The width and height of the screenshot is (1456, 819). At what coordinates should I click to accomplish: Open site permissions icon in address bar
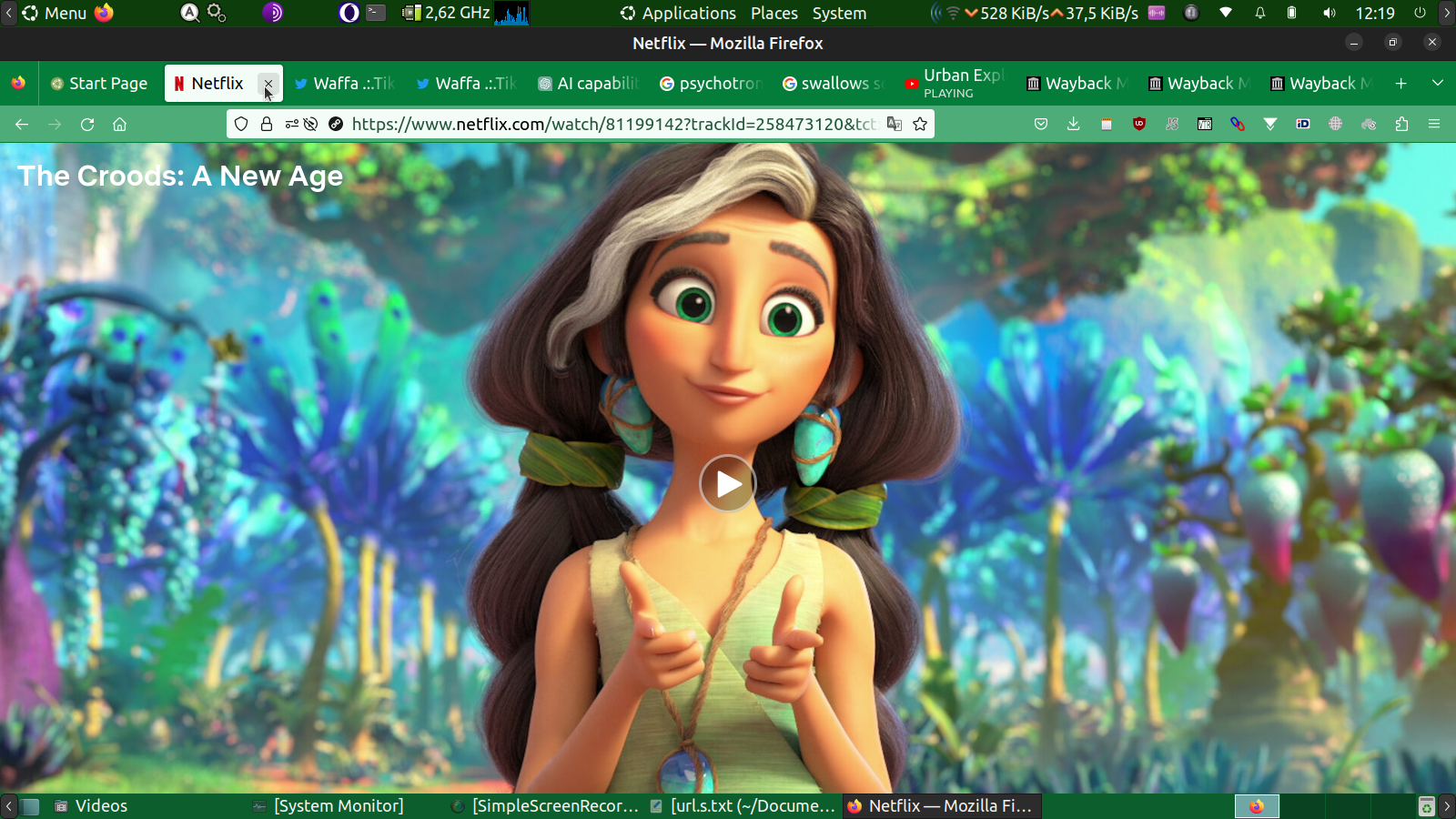coord(291,124)
